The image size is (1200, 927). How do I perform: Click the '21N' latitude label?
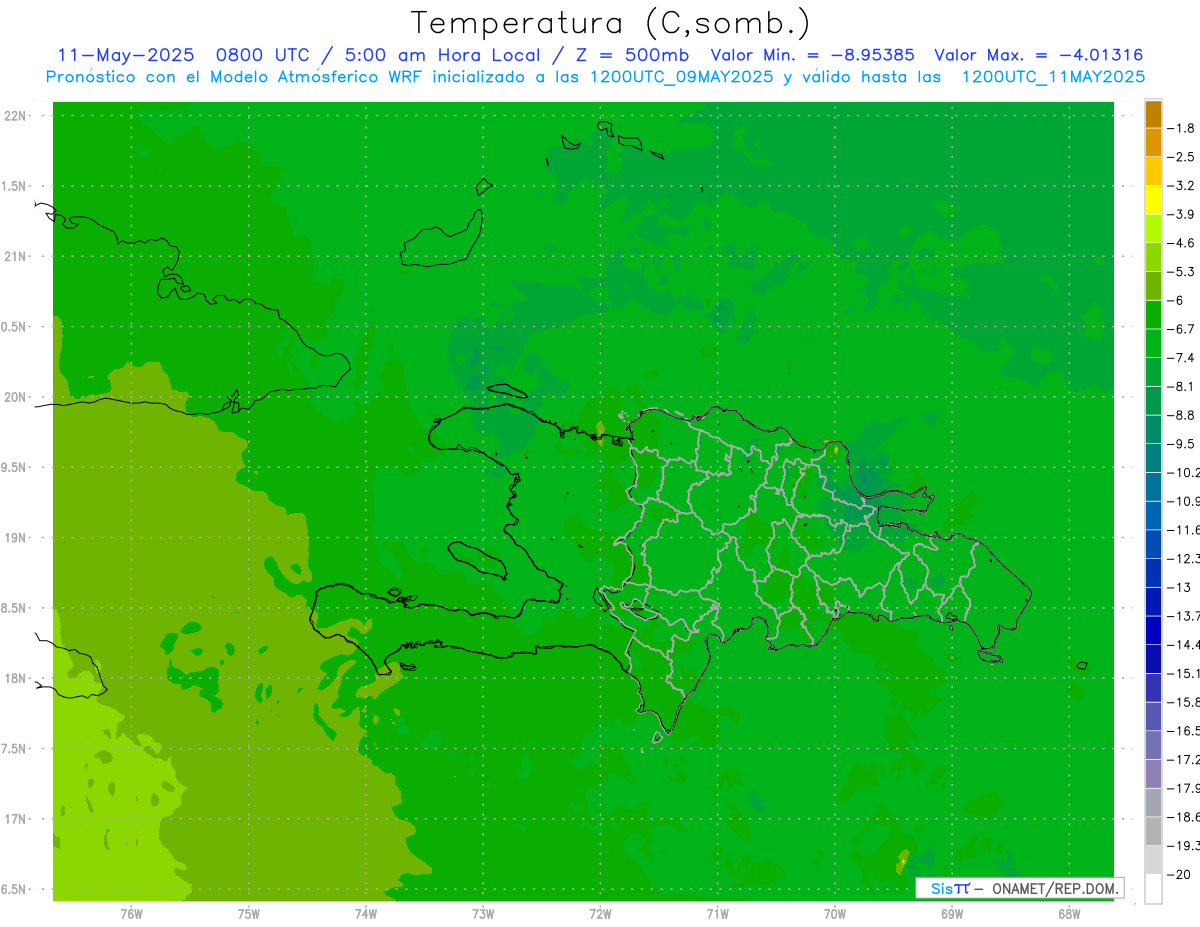[17, 257]
